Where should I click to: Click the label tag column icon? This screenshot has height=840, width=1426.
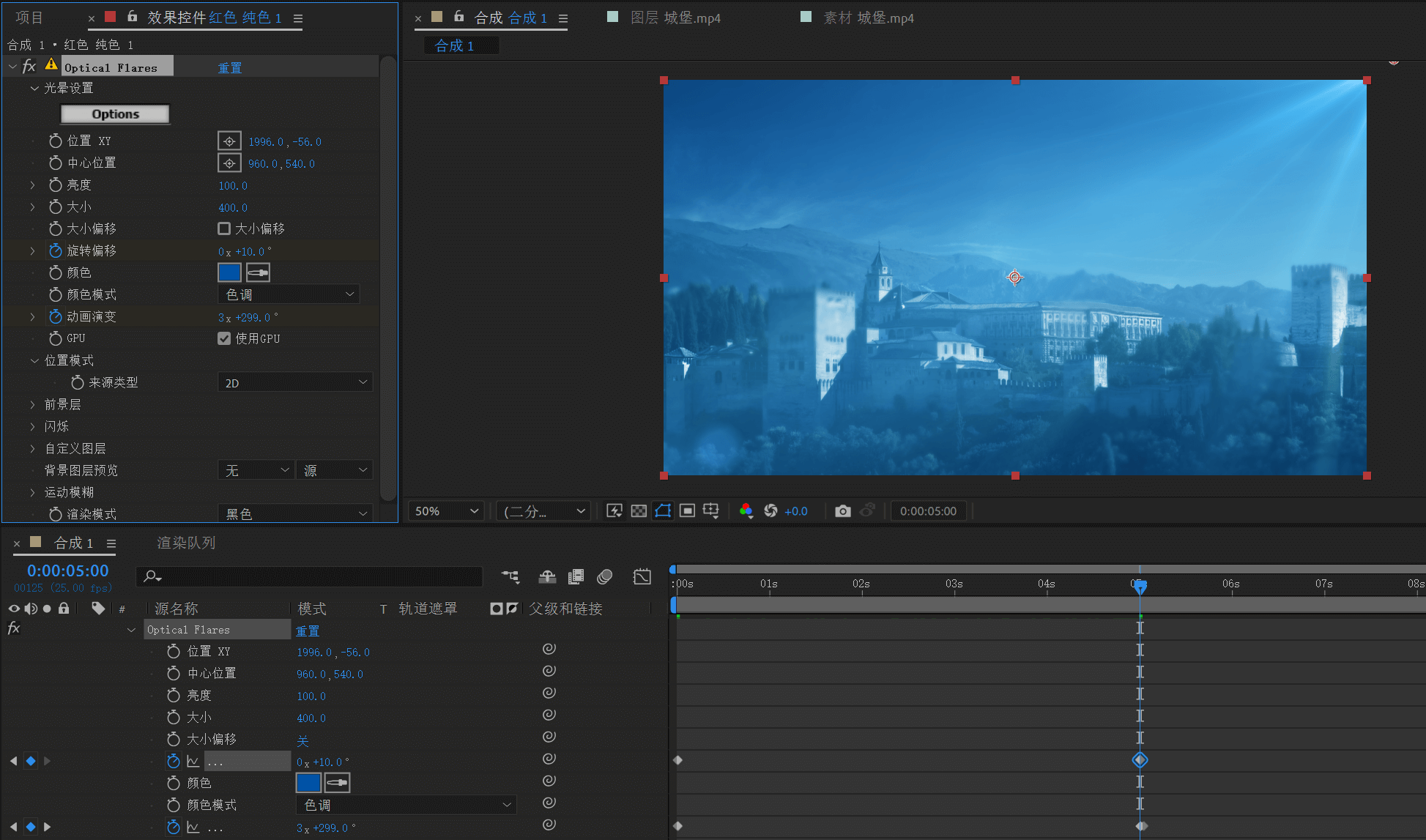click(98, 608)
